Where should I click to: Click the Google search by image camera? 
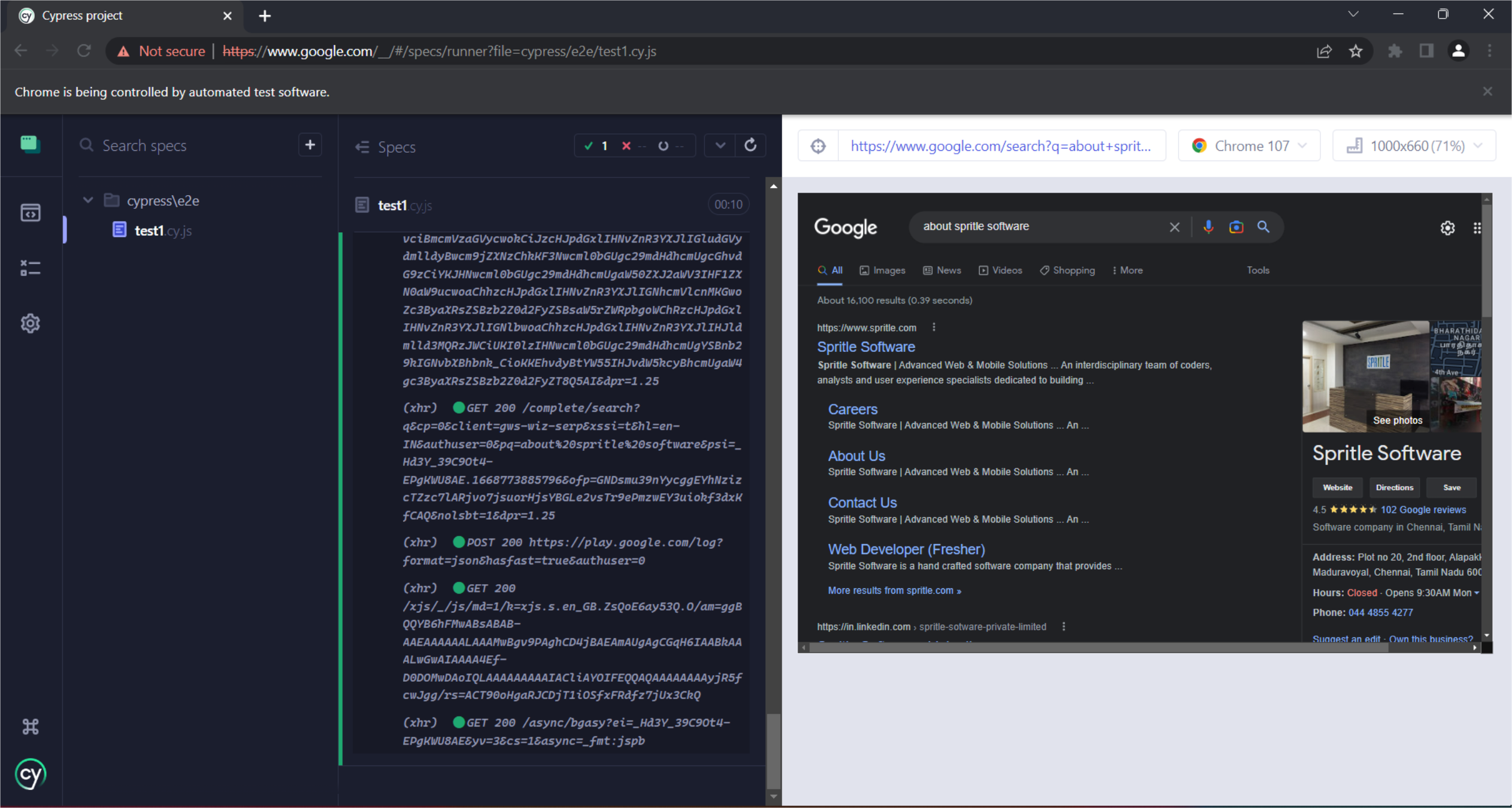click(1236, 227)
